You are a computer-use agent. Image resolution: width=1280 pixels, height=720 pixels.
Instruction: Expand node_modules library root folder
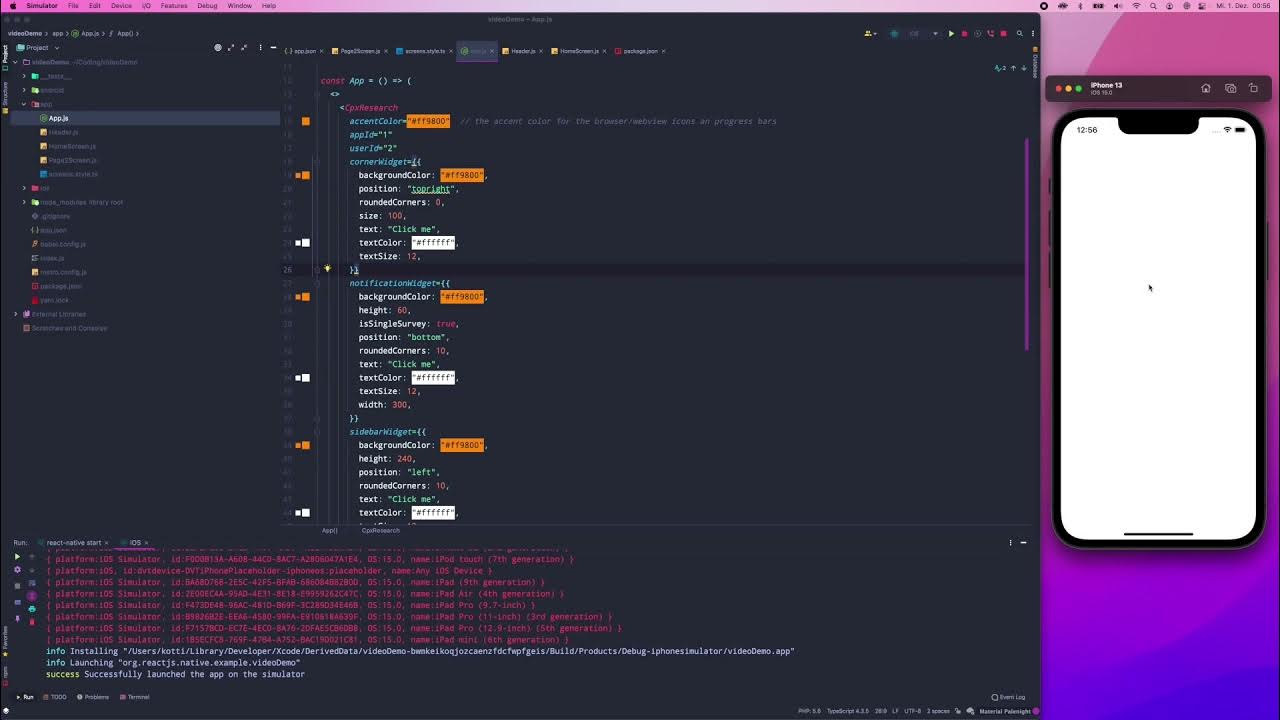[24, 202]
